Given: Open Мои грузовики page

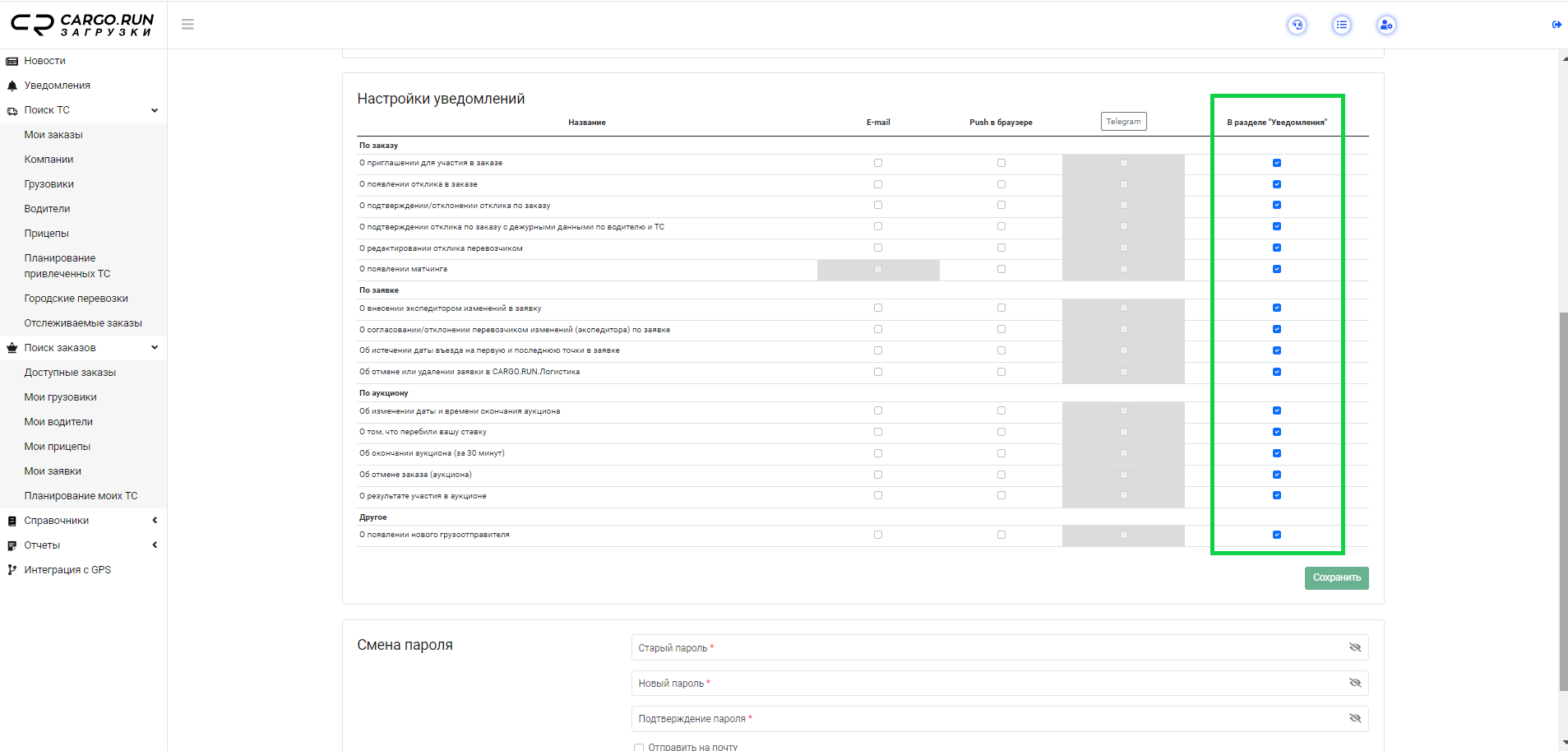Looking at the screenshot, I should 60,397.
